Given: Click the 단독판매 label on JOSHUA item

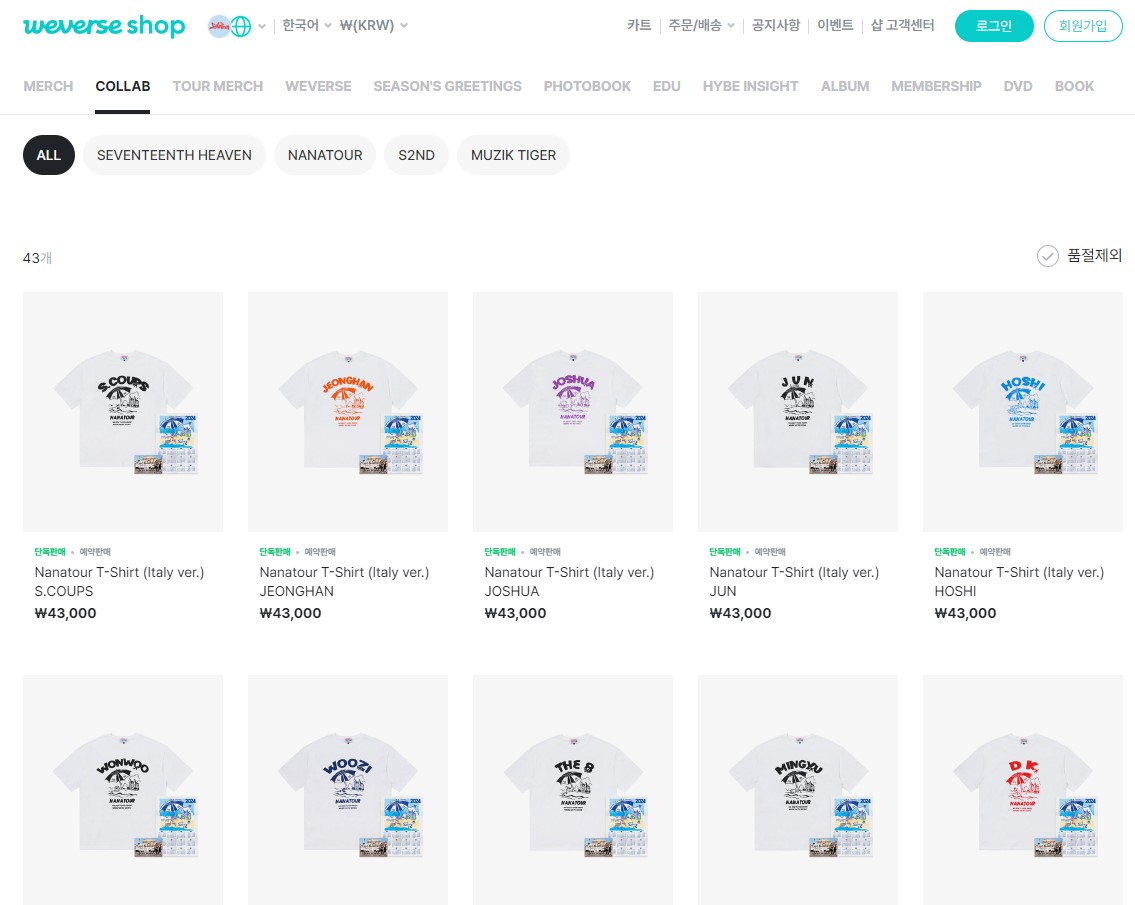Looking at the screenshot, I should click(x=500, y=552).
